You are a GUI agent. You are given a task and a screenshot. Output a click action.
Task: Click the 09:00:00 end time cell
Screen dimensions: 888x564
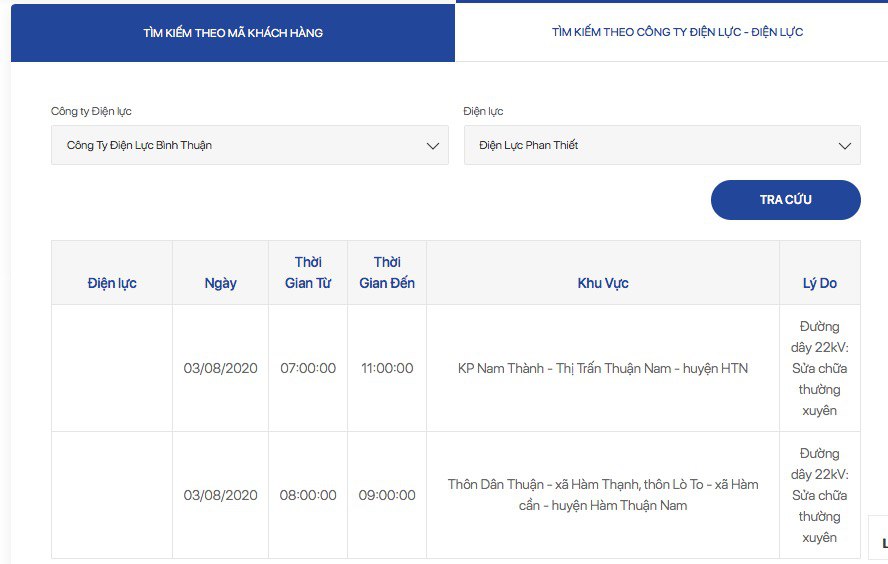387,495
